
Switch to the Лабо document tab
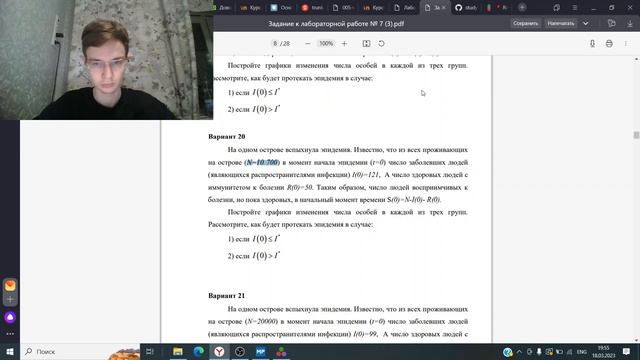pyautogui.click(x=404, y=7)
